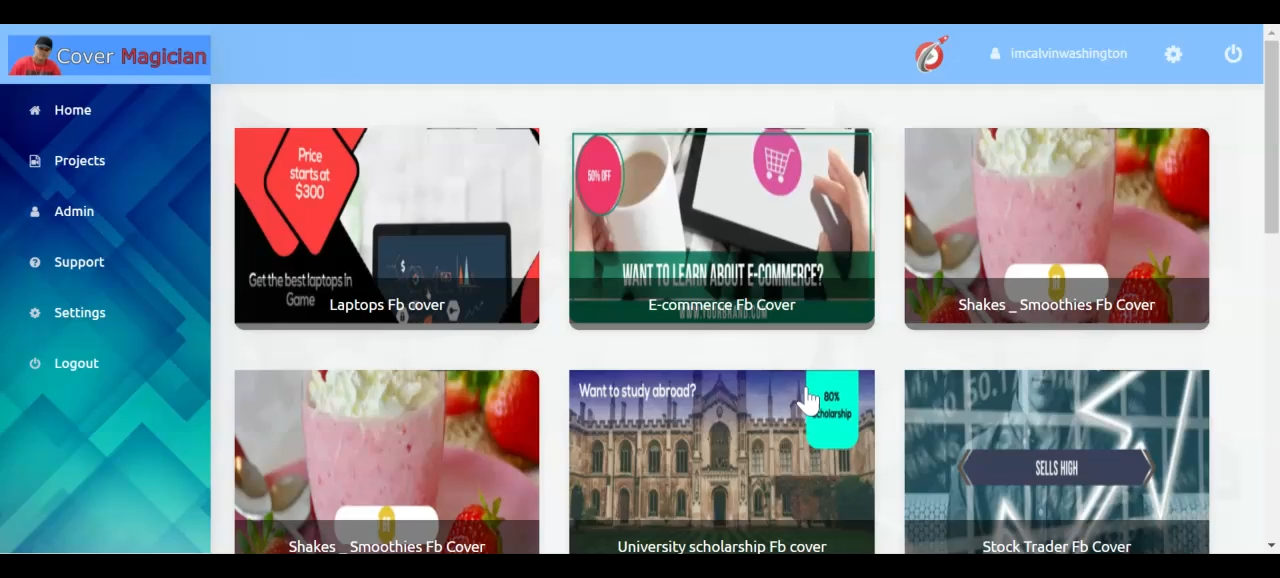
Task: Click the document icon beside Projects
Action: pyautogui.click(x=35, y=160)
